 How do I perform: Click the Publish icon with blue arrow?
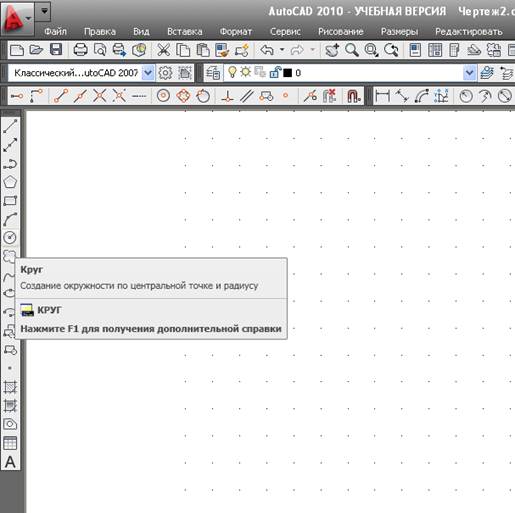tap(119, 50)
